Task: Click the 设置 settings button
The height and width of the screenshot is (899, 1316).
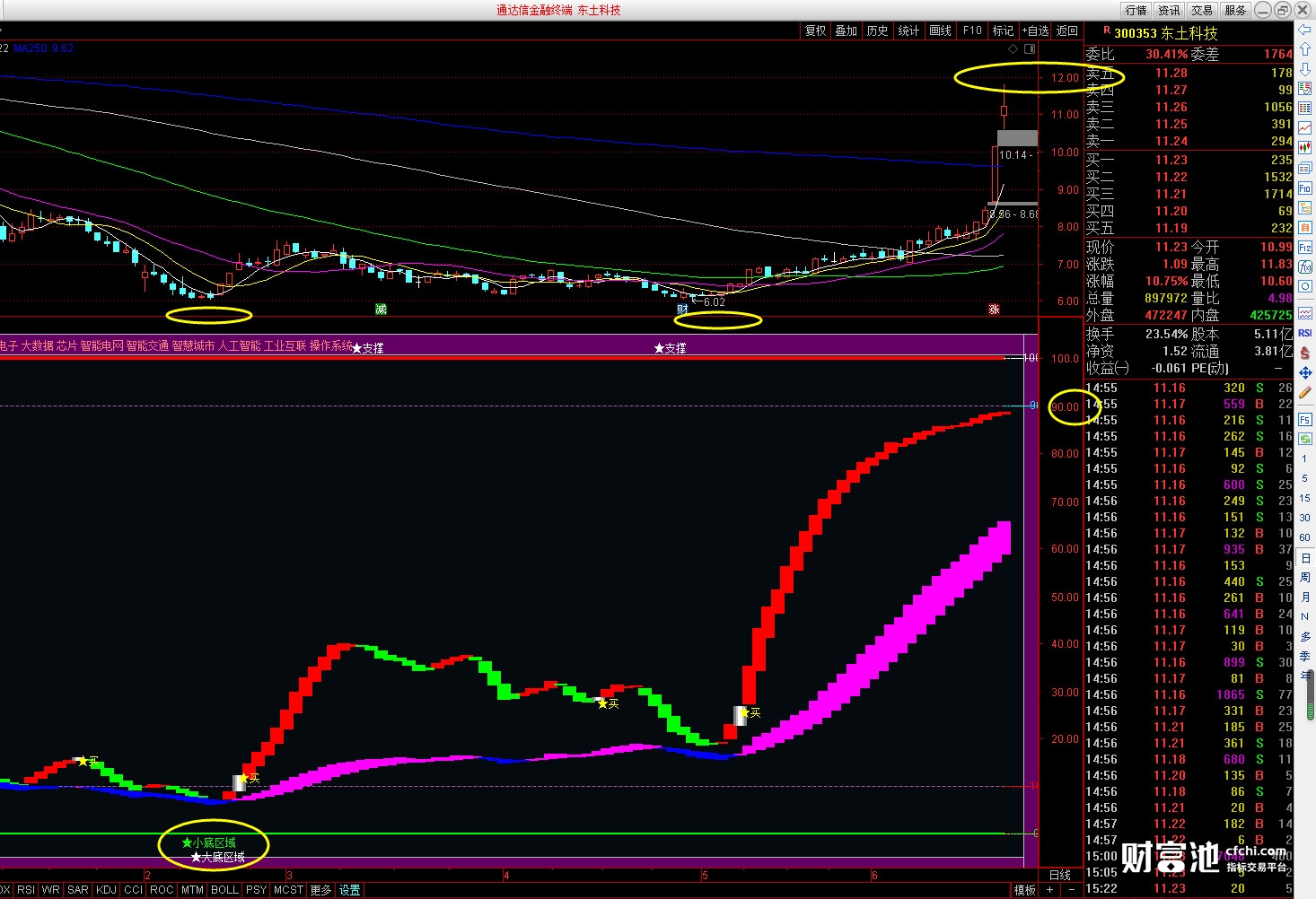Action: pyautogui.click(x=349, y=890)
